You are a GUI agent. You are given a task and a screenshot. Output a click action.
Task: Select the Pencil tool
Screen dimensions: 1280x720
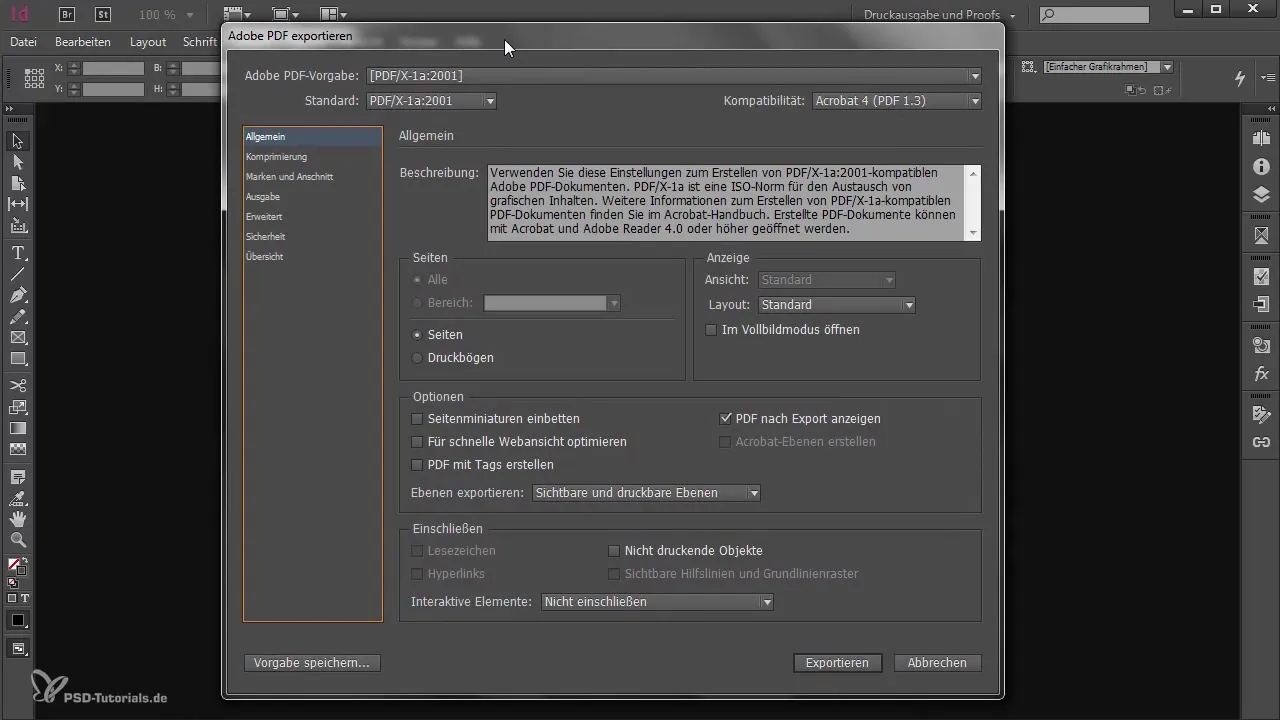18,316
